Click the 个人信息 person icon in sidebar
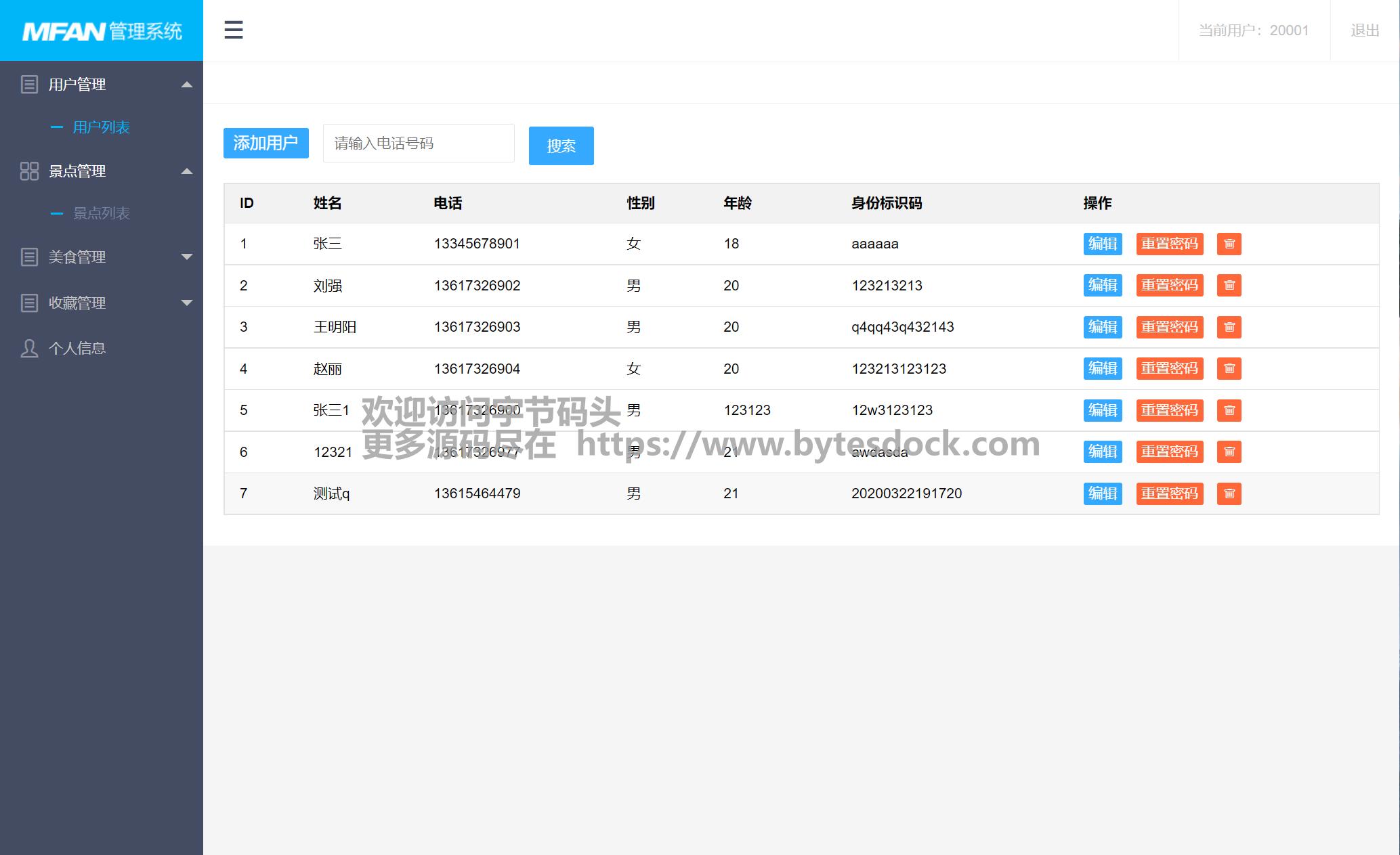 (x=29, y=349)
